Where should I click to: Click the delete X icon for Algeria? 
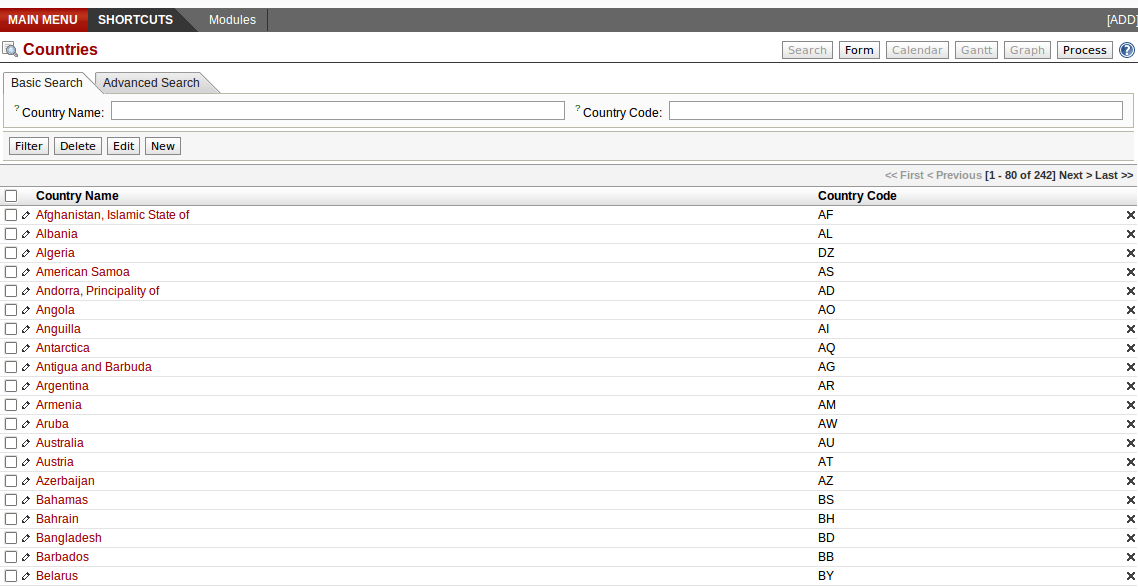tap(1130, 253)
